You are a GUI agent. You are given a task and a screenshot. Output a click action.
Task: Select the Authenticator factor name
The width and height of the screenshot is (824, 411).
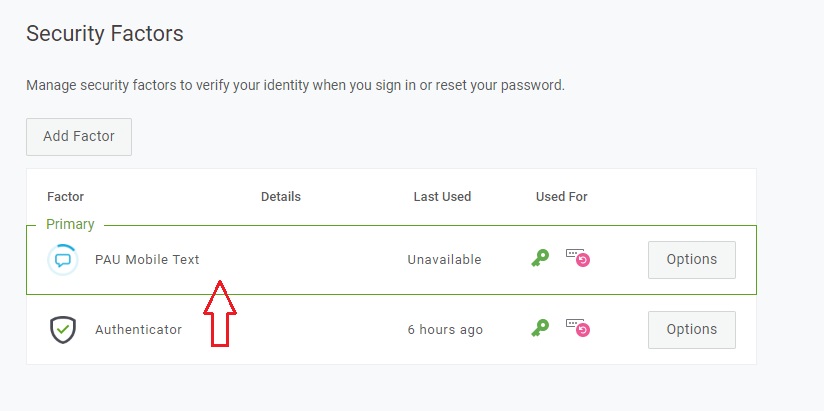[138, 329]
